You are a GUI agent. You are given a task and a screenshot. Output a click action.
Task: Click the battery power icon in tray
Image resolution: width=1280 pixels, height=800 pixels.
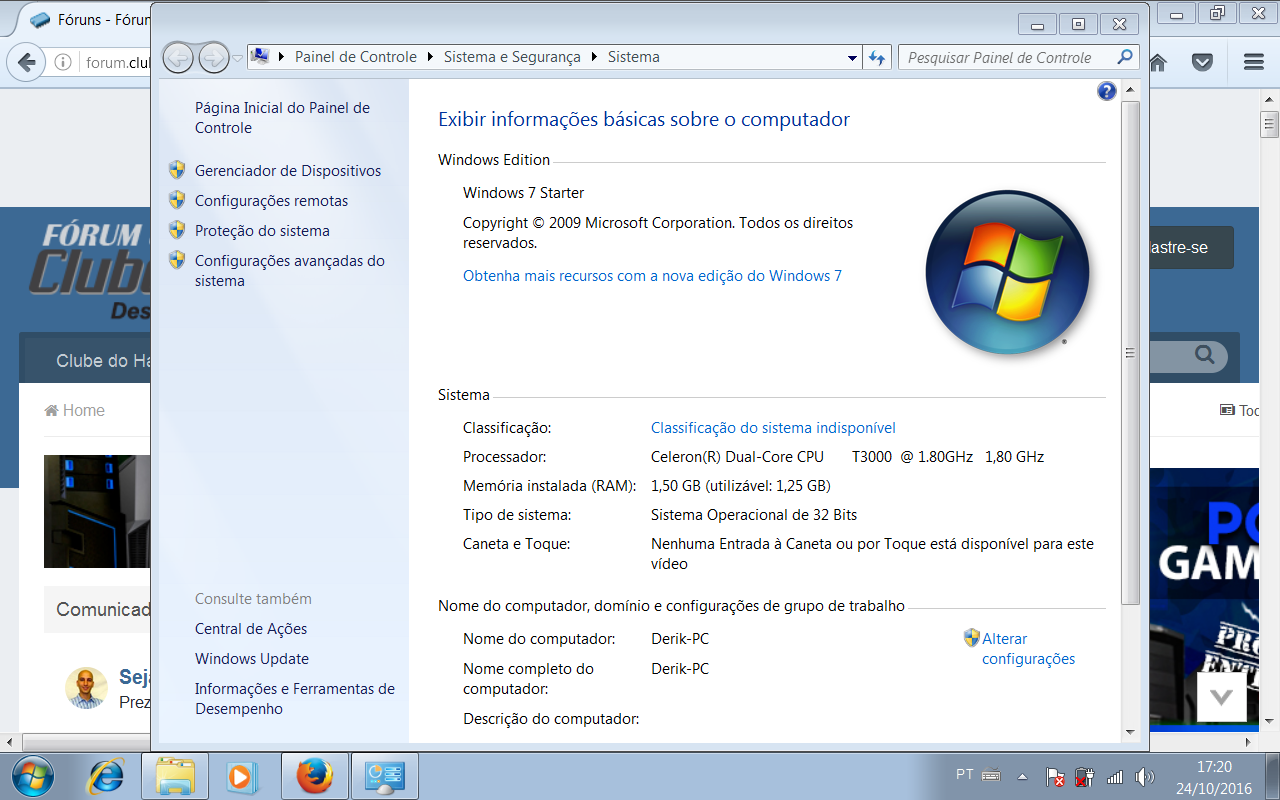point(1085,776)
